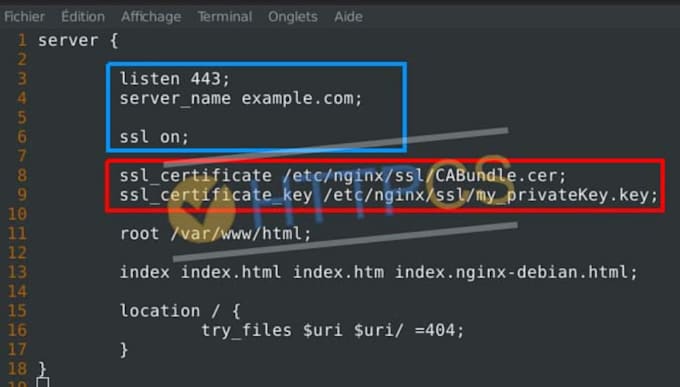Click line number 13 in the gutter
This screenshot has width=680, height=387.
click(x=17, y=272)
